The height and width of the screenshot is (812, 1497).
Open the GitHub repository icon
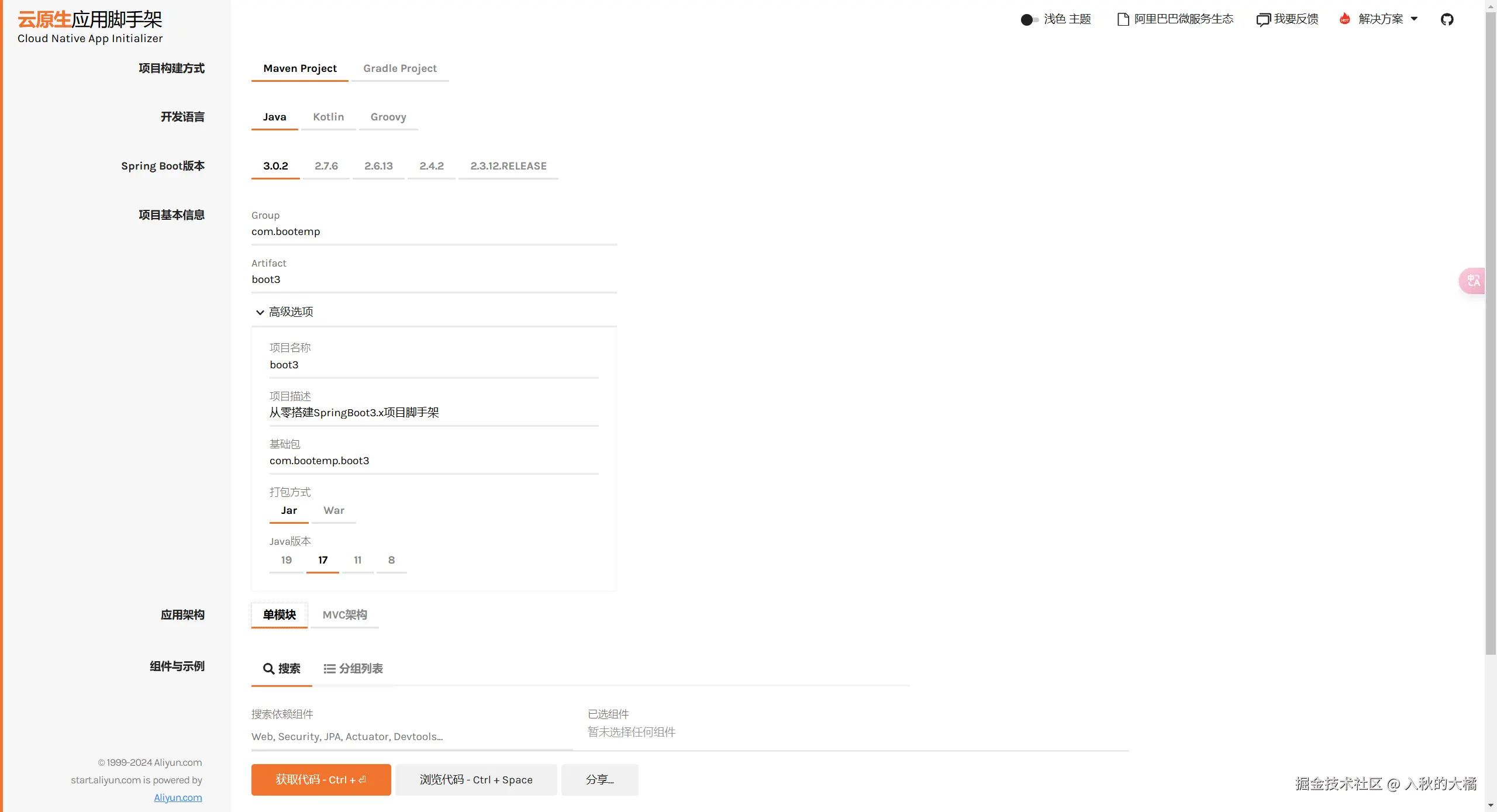click(1447, 19)
